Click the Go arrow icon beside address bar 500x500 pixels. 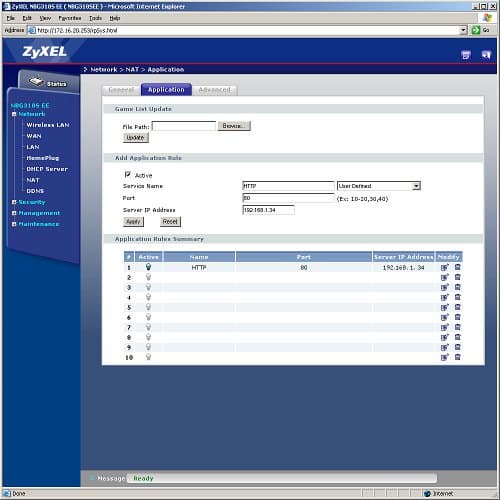click(476, 30)
